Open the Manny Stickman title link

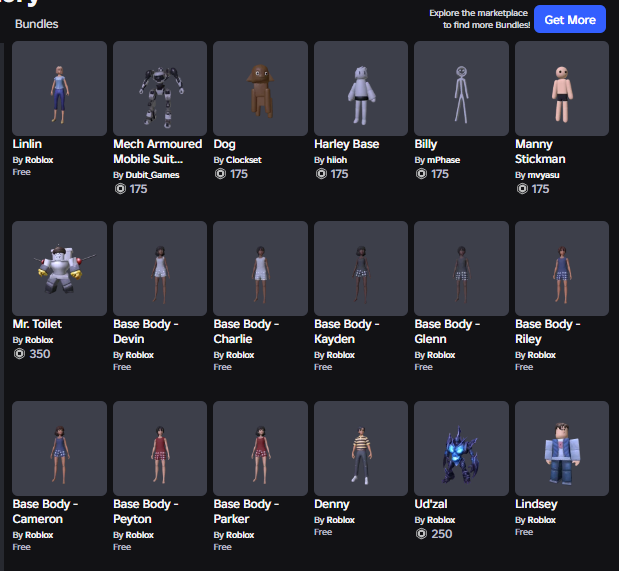[x=540, y=151]
